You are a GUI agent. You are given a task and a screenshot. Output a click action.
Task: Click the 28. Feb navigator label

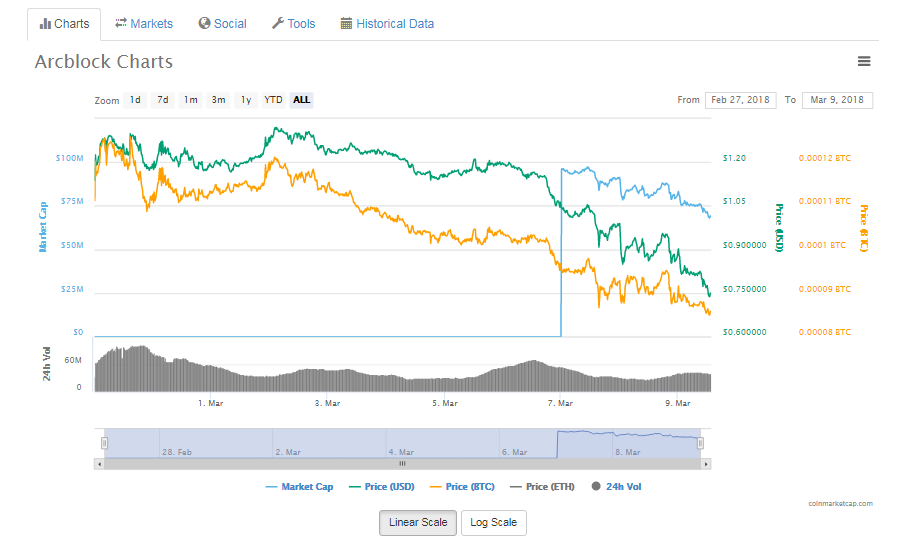click(x=177, y=452)
